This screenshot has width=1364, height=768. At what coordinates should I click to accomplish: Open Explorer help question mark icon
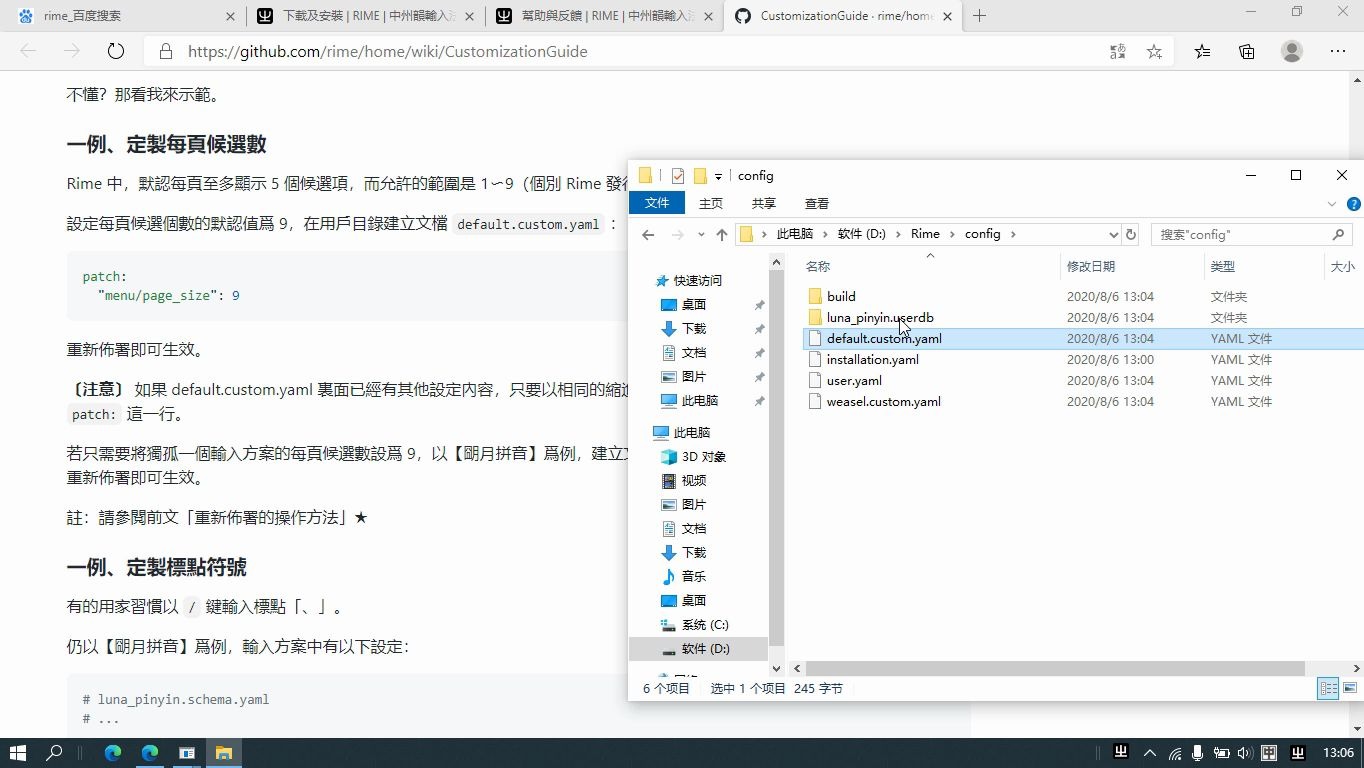coord(1353,204)
